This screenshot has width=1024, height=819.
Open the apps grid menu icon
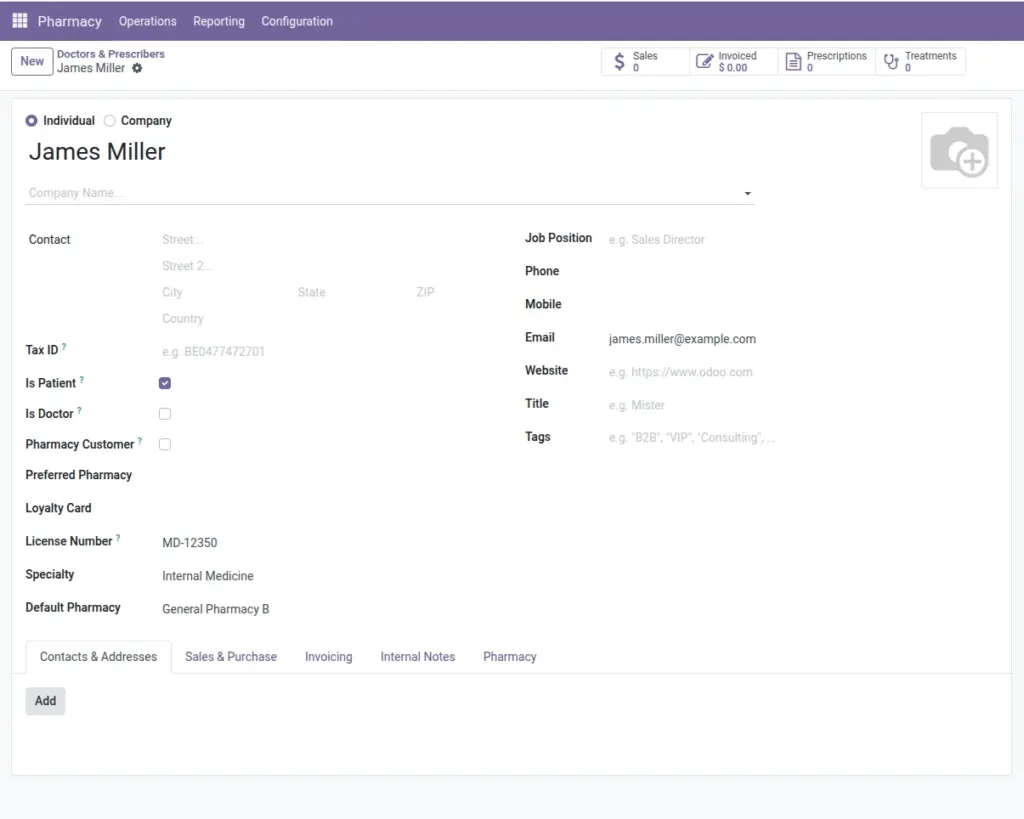tap(20, 21)
